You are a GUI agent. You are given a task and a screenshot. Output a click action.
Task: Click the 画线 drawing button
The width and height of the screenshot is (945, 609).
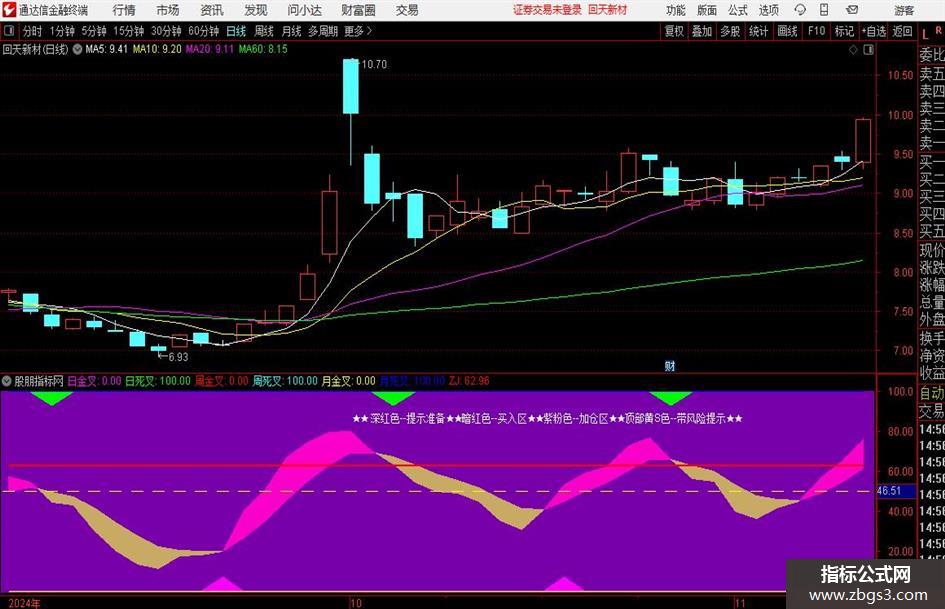click(x=787, y=31)
